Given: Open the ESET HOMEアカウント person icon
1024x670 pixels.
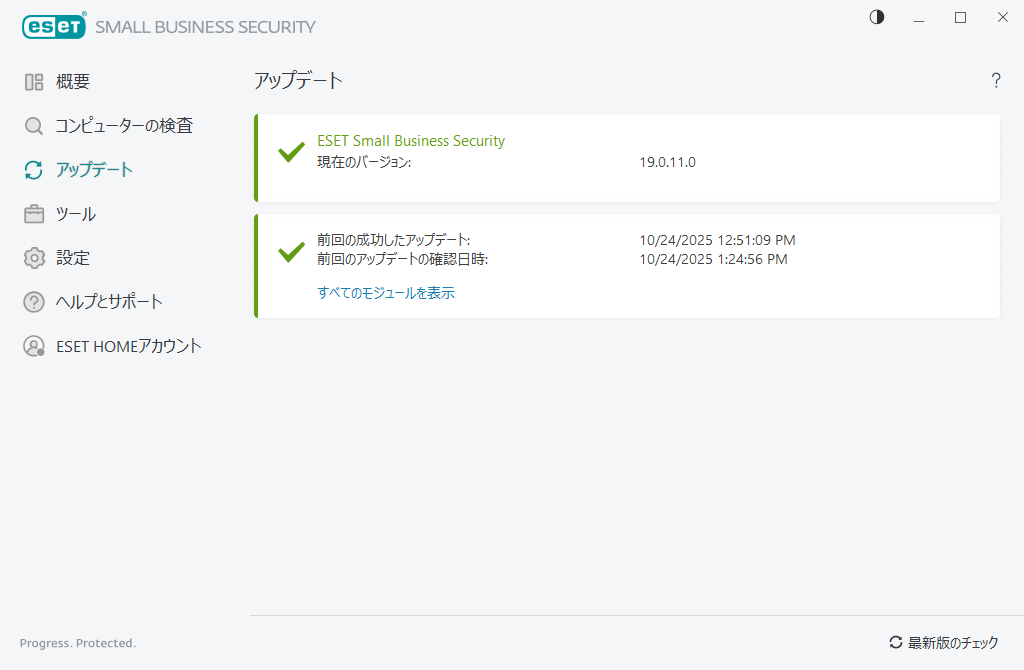Looking at the screenshot, I should click(x=35, y=345).
